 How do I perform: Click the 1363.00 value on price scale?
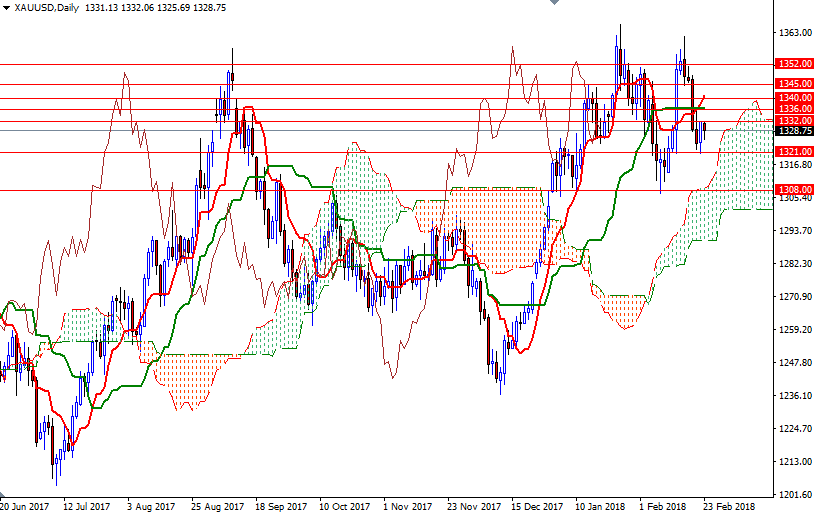coord(795,33)
